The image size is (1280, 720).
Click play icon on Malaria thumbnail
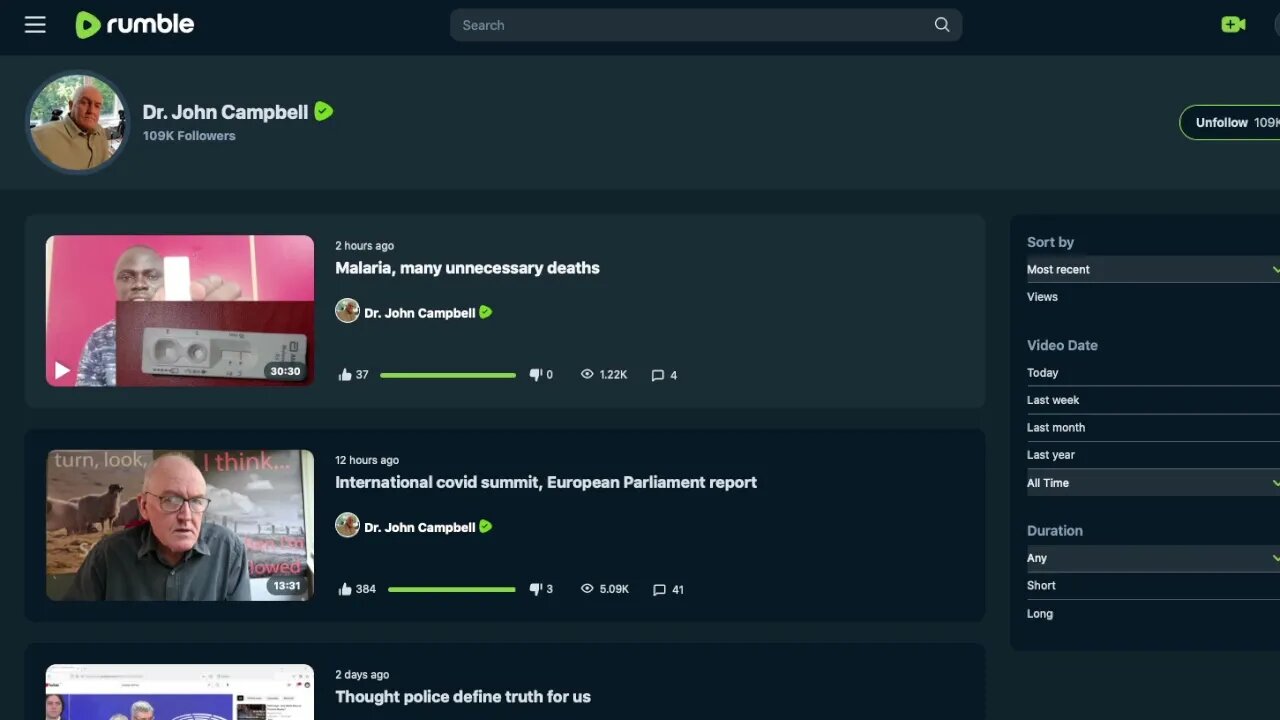[62, 371]
